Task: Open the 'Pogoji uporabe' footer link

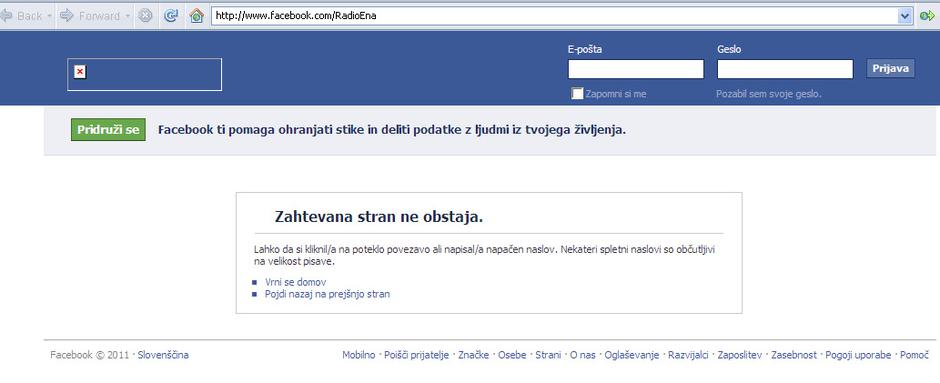Action: coord(858,355)
